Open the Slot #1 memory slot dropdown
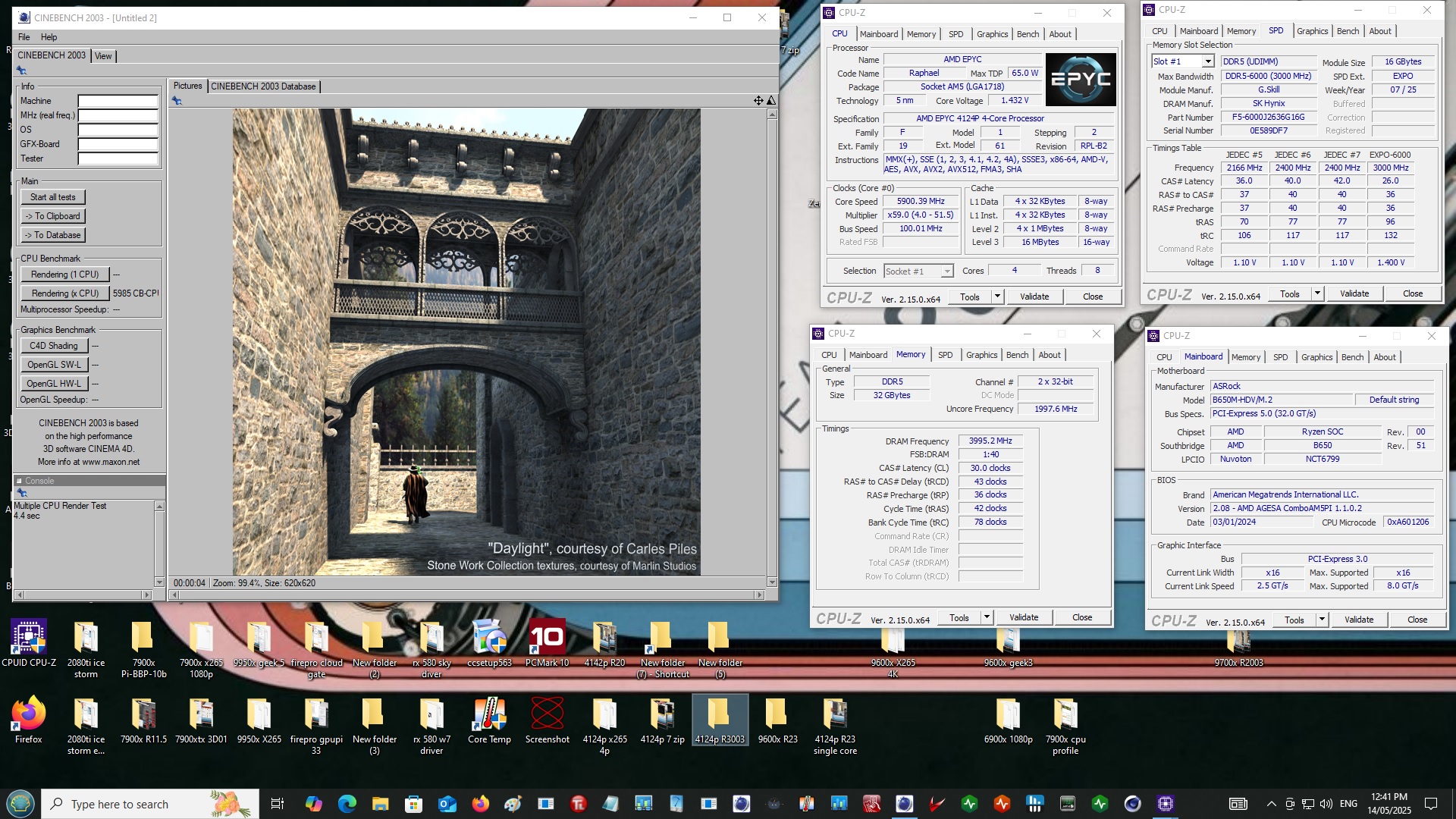Screen dimensions: 1456x819 click(x=1208, y=61)
